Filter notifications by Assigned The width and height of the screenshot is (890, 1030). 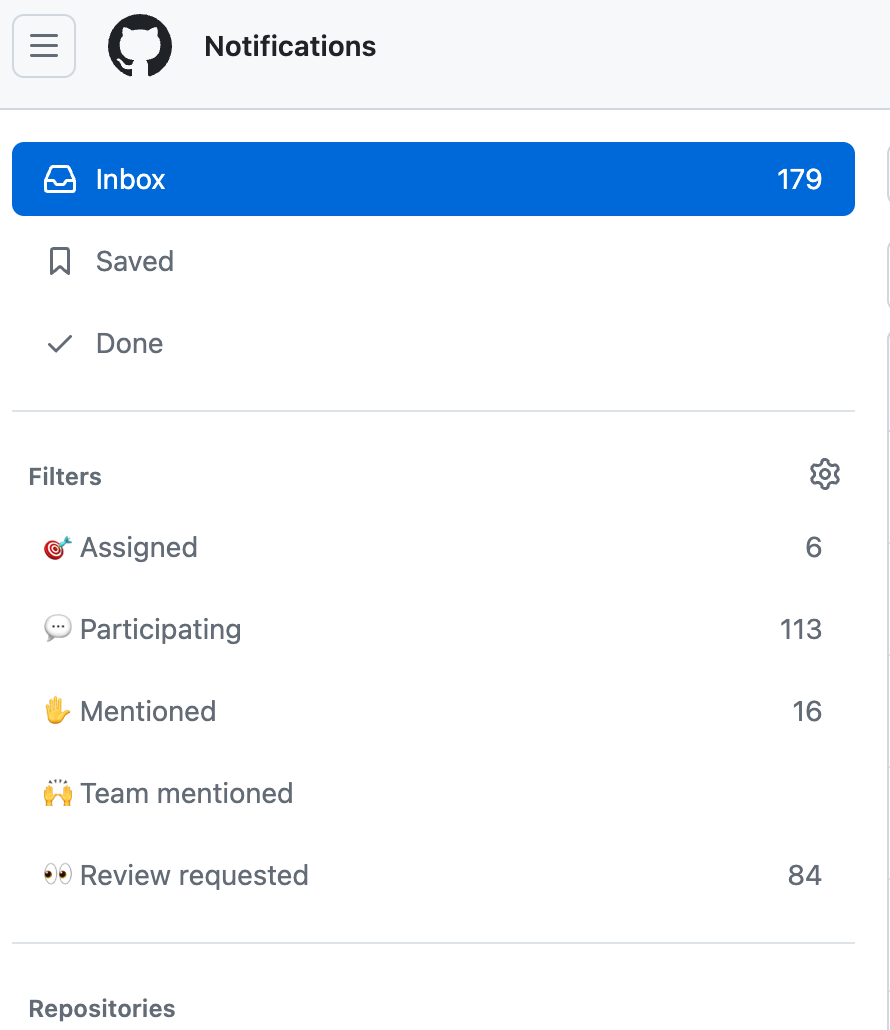(139, 548)
